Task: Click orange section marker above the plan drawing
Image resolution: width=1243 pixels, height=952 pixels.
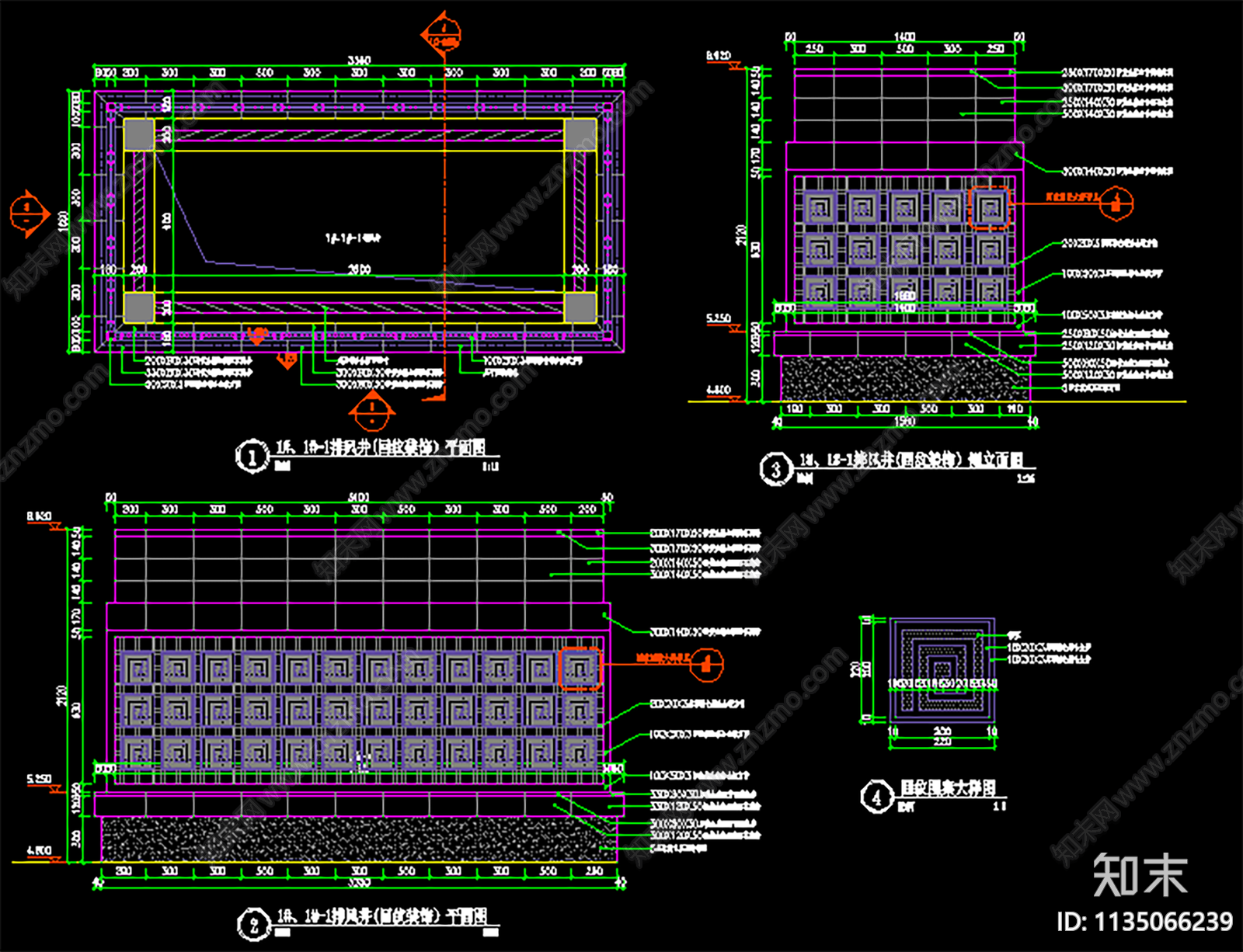Action: 441,36
